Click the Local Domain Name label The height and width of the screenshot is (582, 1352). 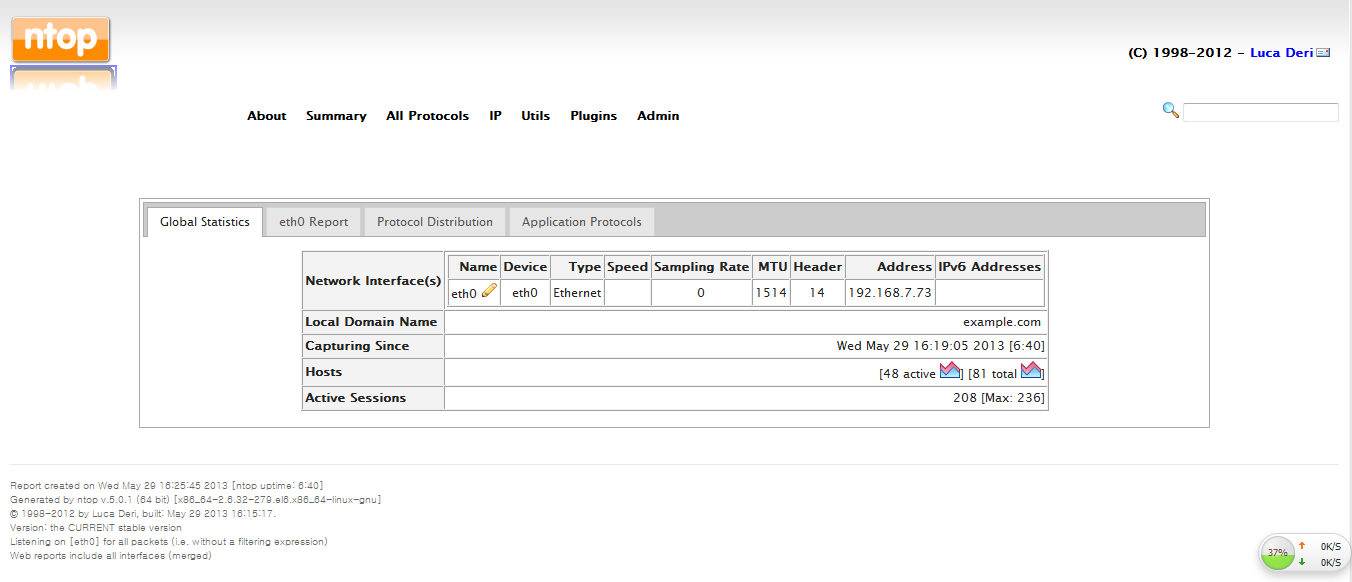click(x=371, y=322)
